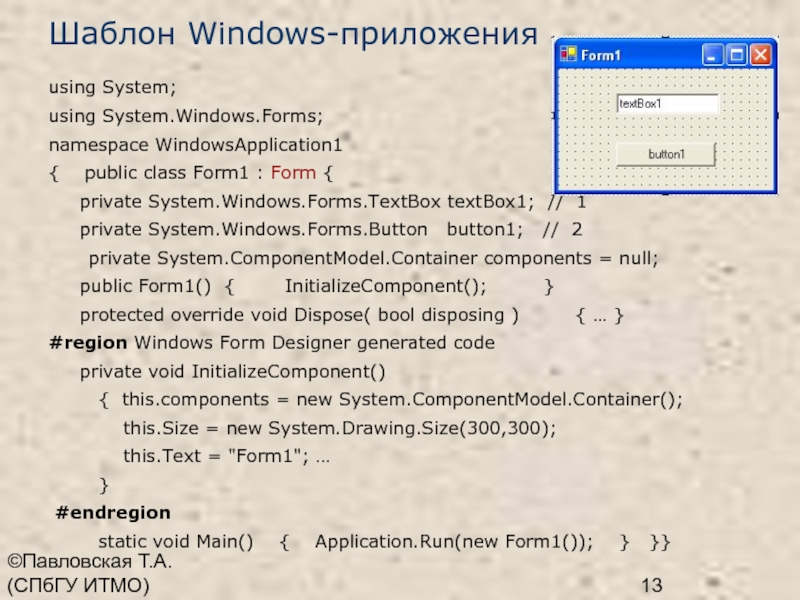Click the "(СПбГУ ИТМО)" footer text
The height and width of the screenshot is (600, 800).
(78, 586)
